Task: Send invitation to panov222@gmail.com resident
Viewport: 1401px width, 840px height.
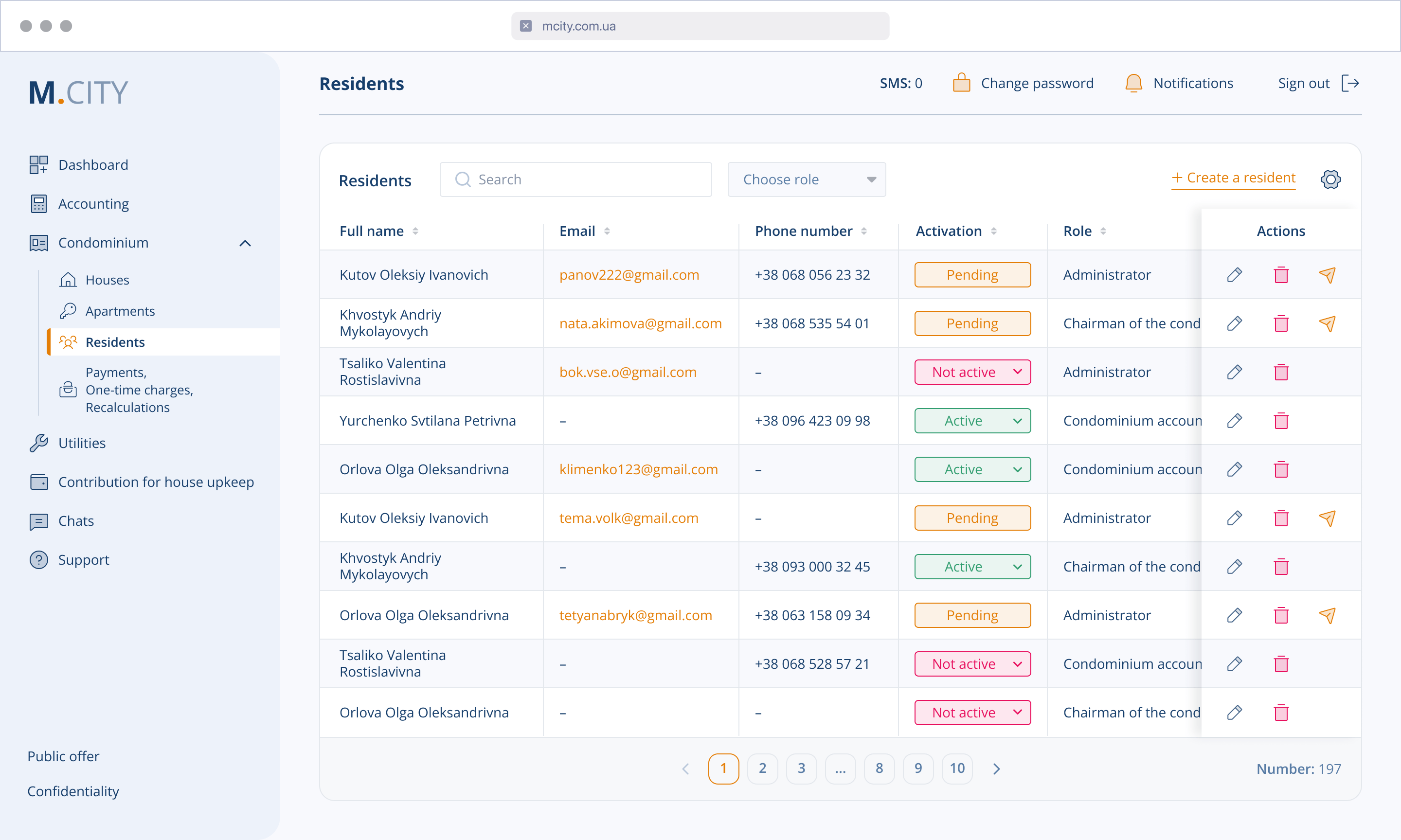Action: 1327,274
